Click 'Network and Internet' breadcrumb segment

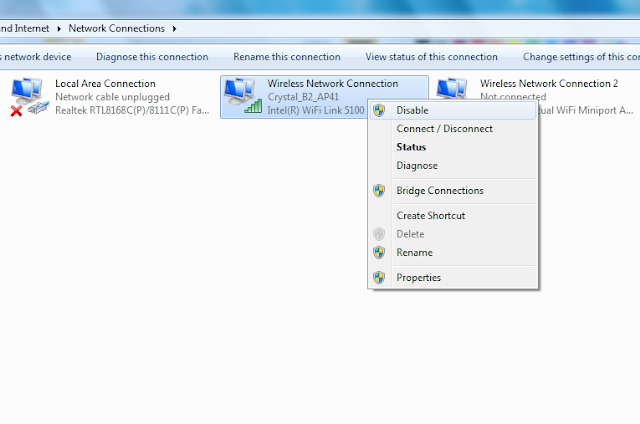coord(24,28)
